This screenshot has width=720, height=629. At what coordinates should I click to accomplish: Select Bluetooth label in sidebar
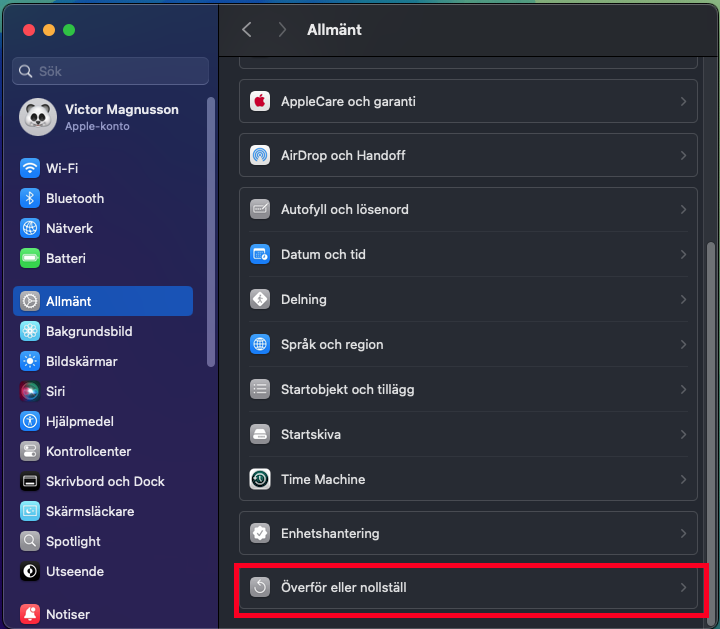click(x=75, y=198)
